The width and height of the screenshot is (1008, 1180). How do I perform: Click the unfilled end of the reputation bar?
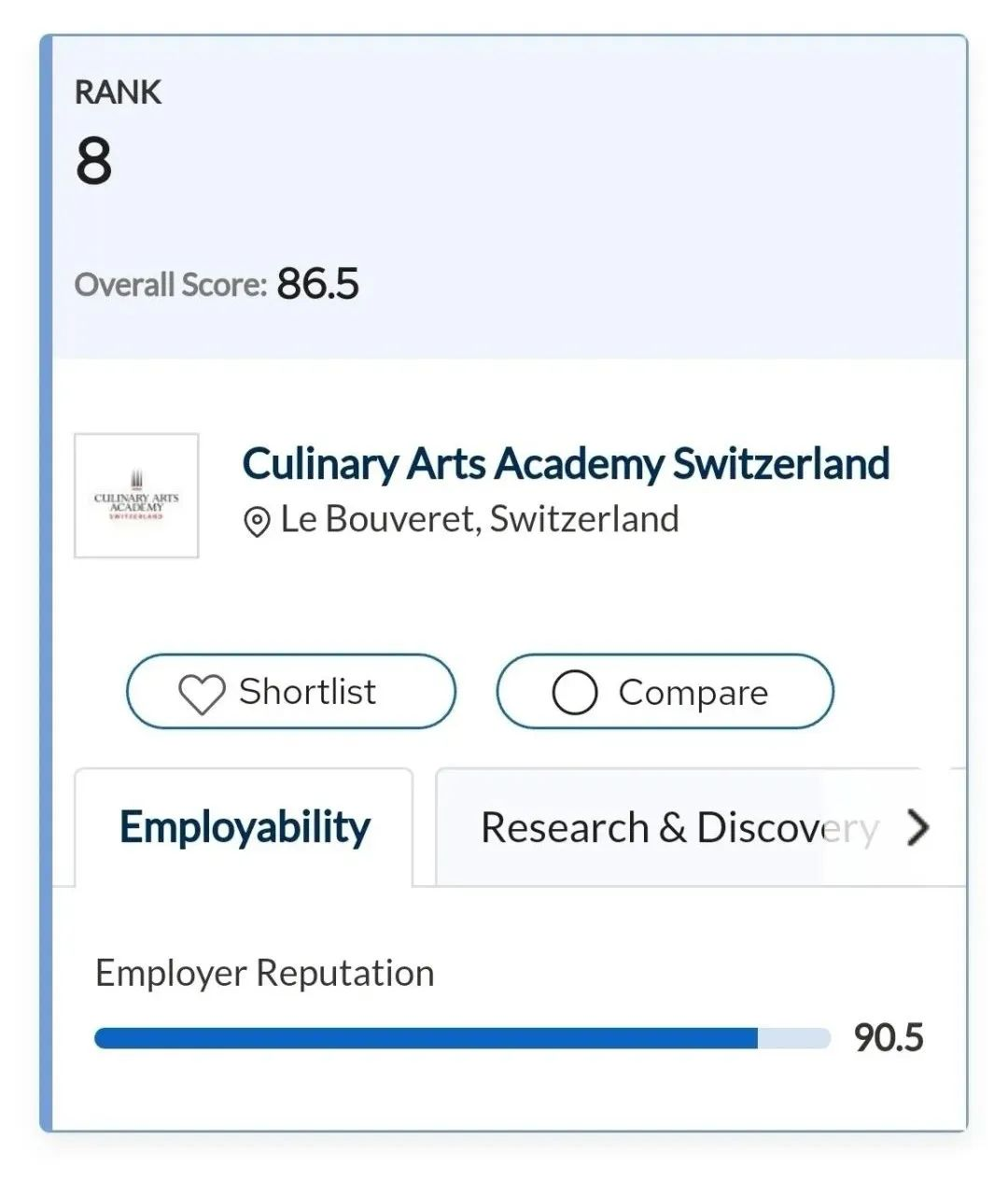pos(794,1038)
